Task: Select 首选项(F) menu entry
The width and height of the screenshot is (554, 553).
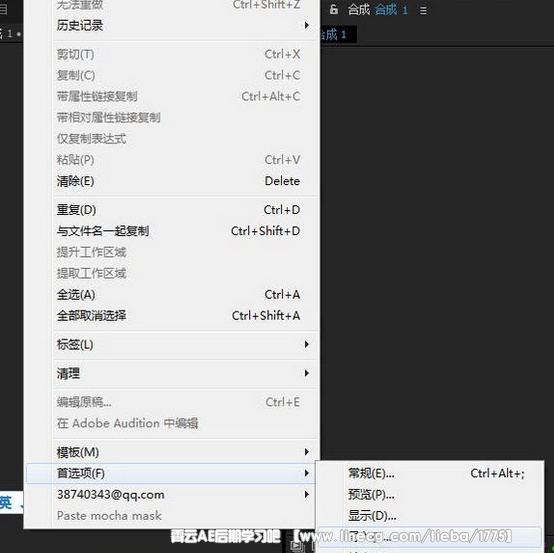Action: (x=172, y=473)
